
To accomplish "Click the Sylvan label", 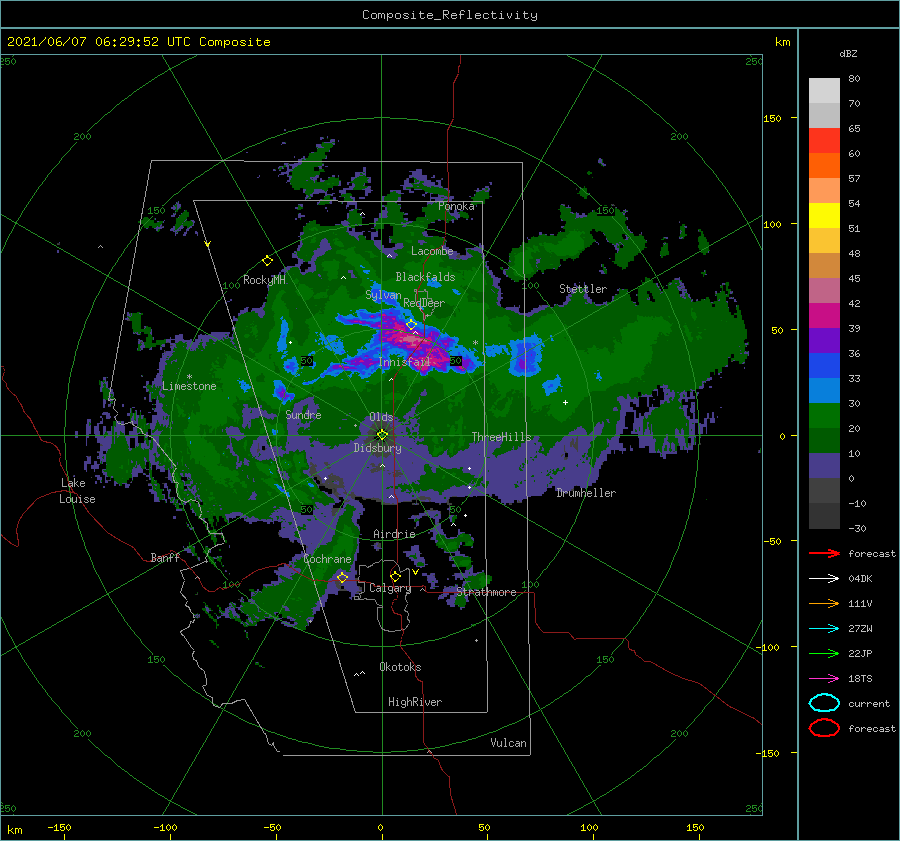I will 383,295.
